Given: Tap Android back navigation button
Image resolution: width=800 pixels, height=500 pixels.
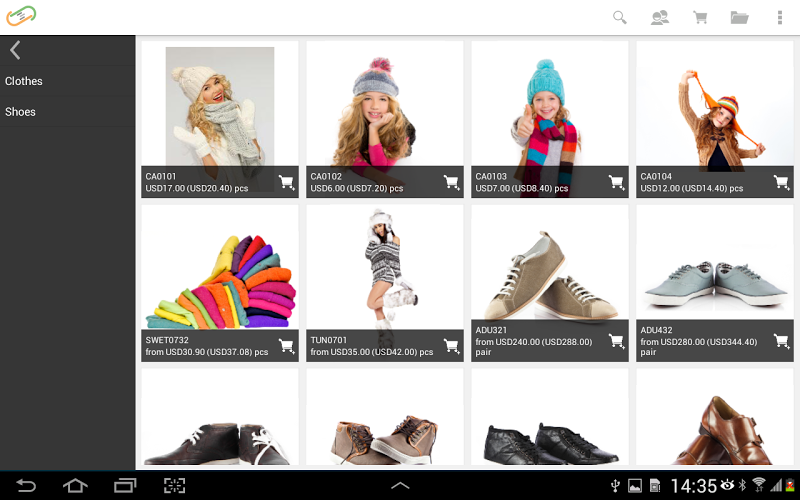Looking at the screenshot, I should [x=25, y=485].
